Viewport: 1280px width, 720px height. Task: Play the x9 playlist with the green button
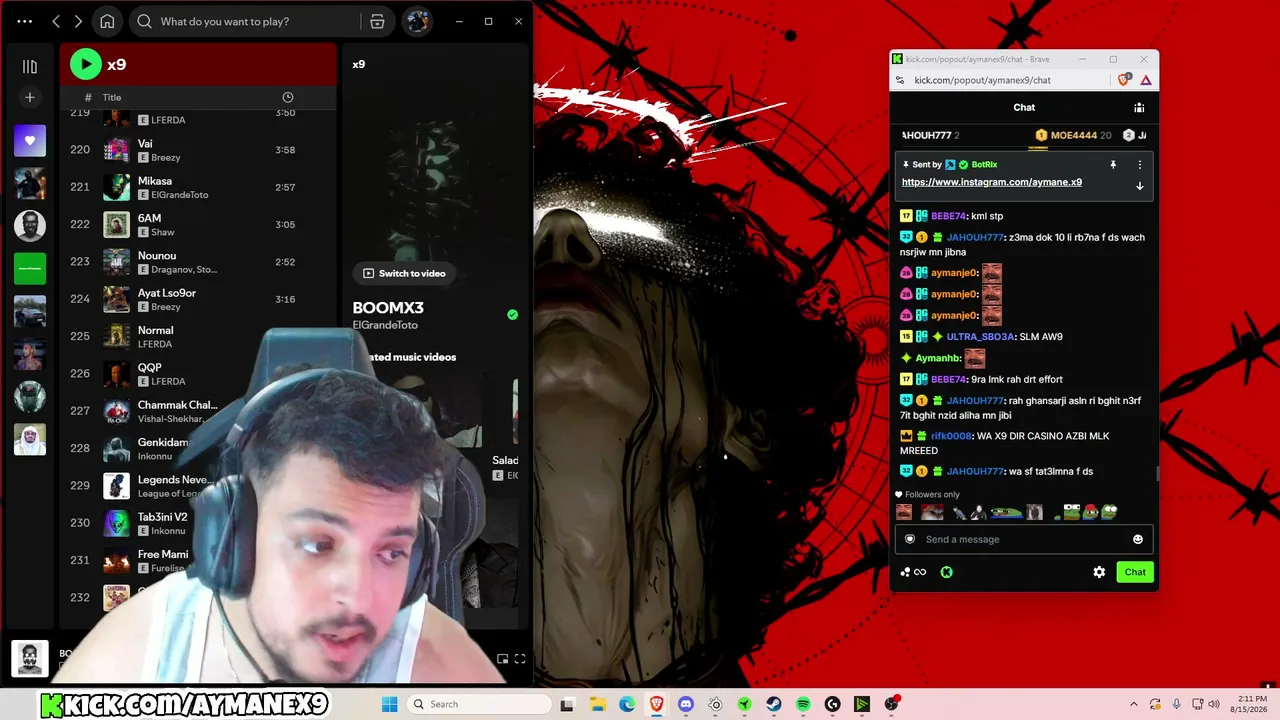tap(86, 64)
